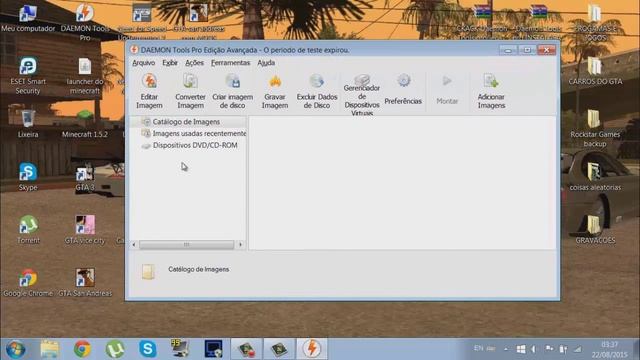The image size is (640, 360).
Task: Click DAEMON Tools taskbar button
Action: click(312, 349)
